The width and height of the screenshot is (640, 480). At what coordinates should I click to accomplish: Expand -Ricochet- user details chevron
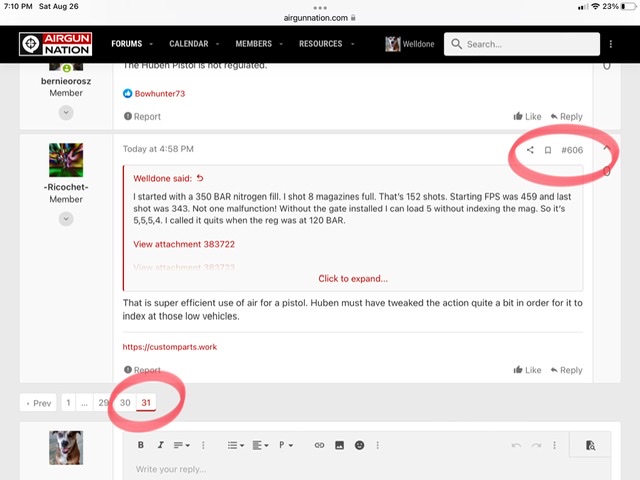66,219
